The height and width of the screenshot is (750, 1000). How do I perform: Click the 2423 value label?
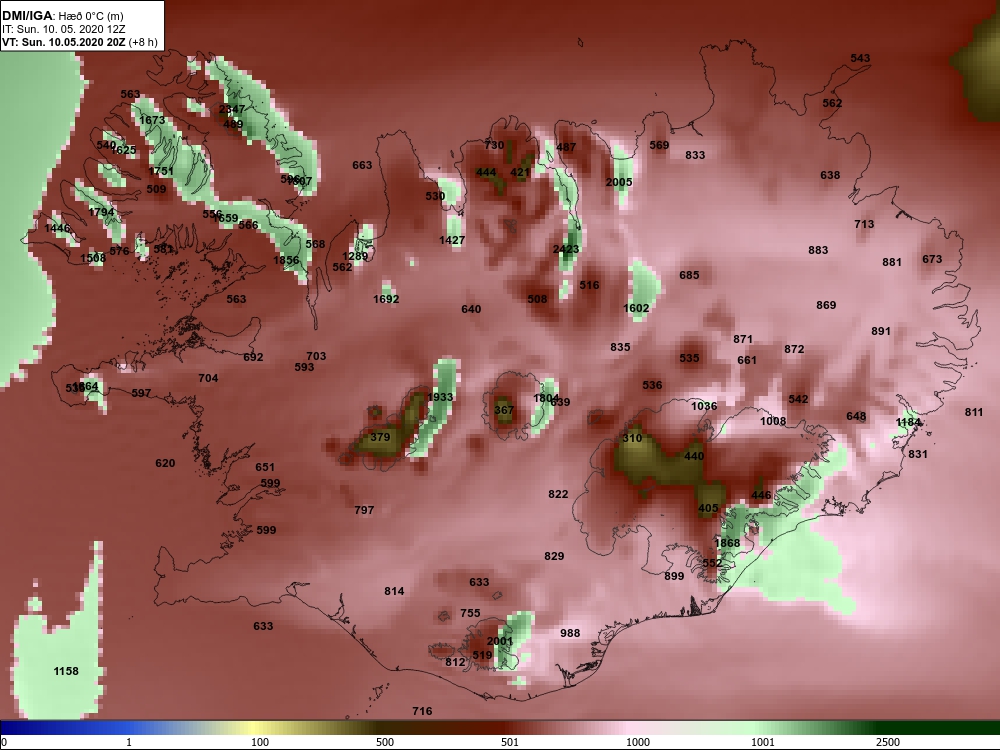tap(566, 249)
